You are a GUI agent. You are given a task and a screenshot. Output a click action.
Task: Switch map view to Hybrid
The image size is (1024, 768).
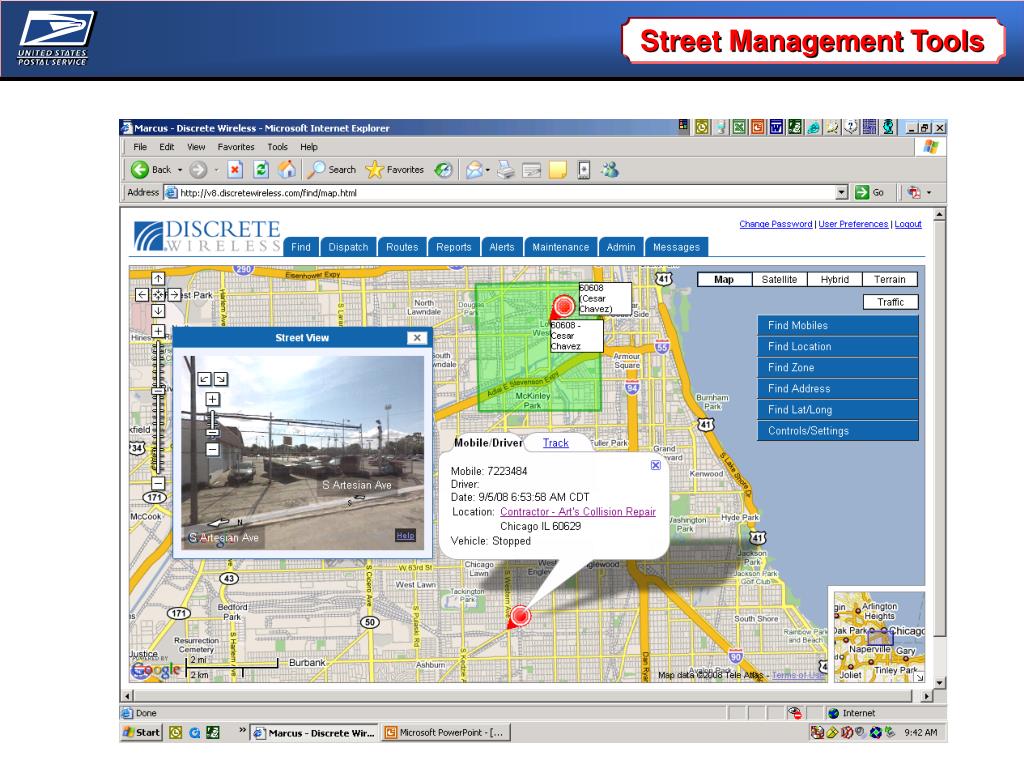835,280
